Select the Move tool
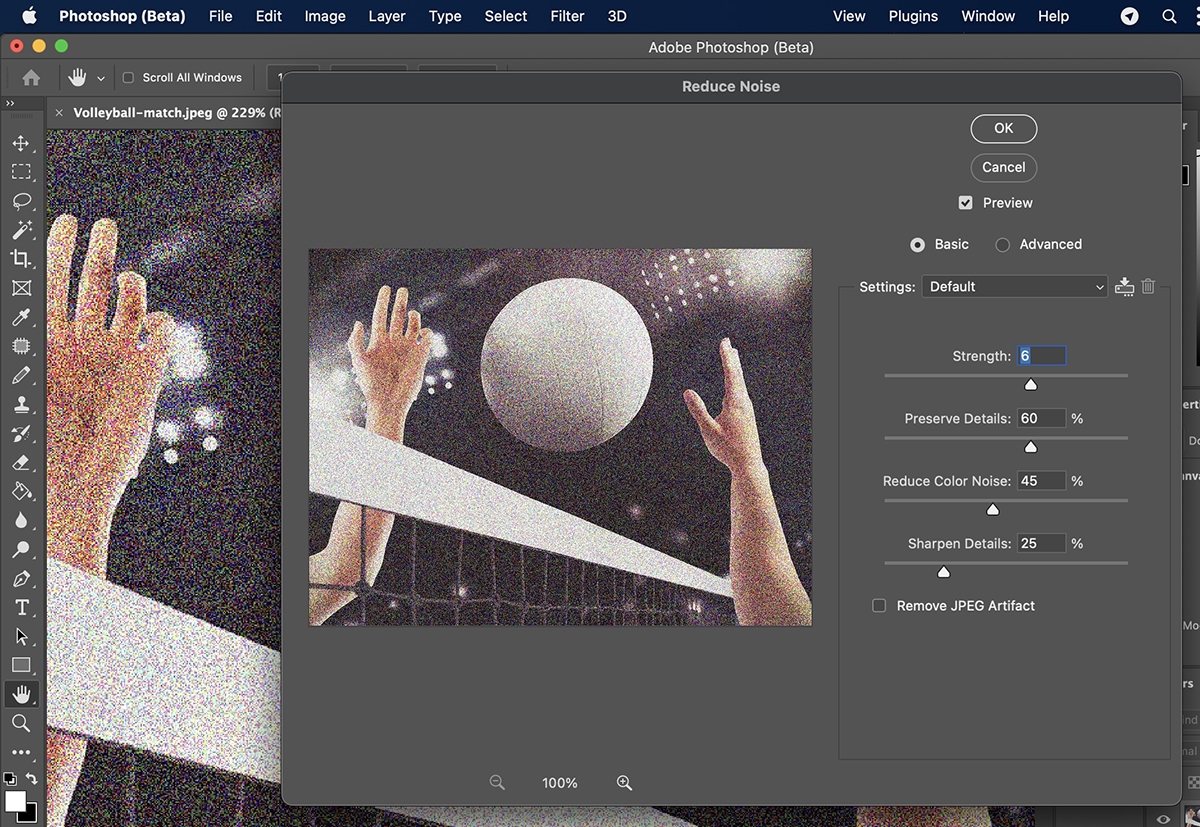Screen dimensions: 1200x827 [21, 143]
